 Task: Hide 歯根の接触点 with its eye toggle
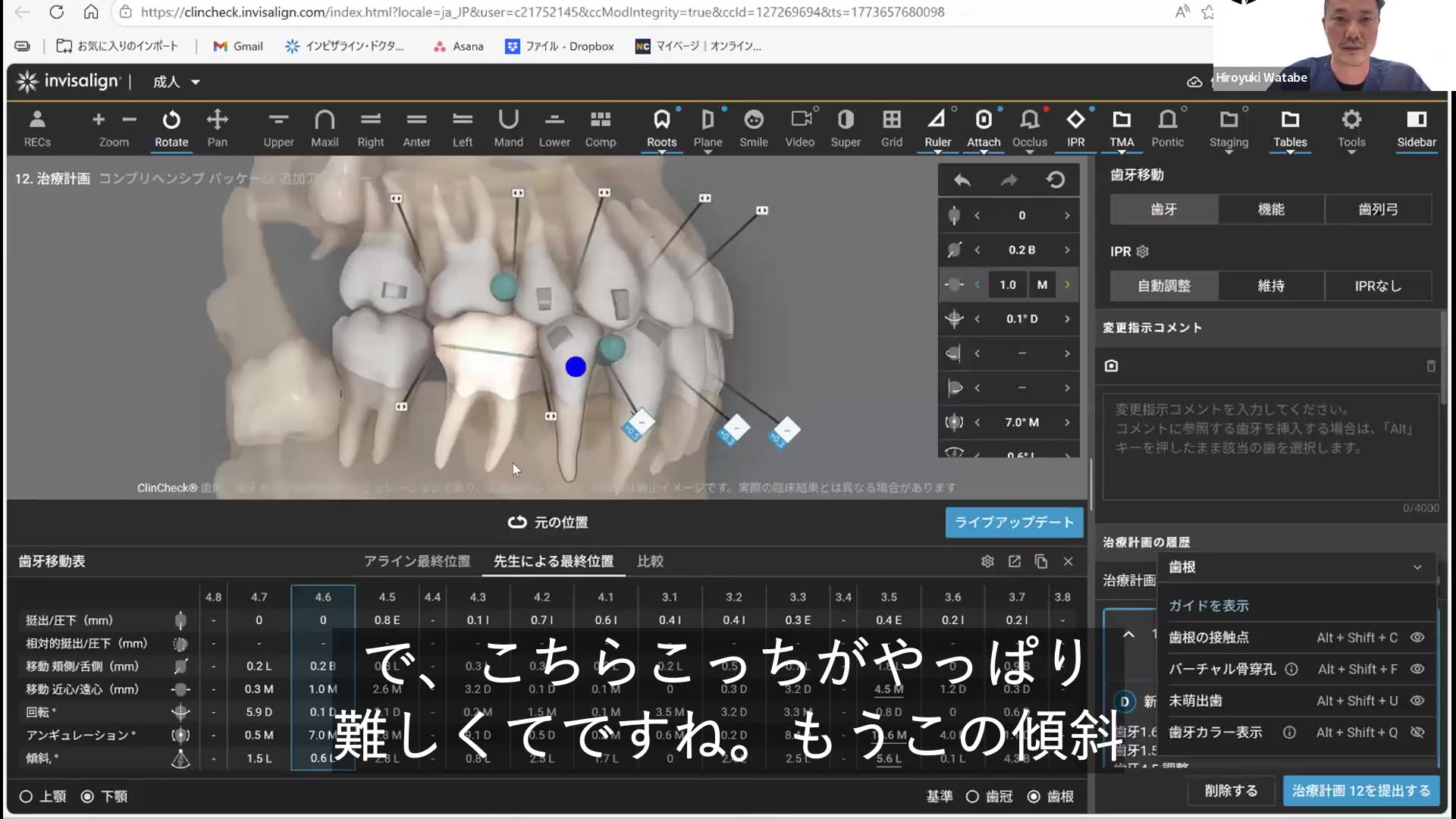coord(1417,638)
